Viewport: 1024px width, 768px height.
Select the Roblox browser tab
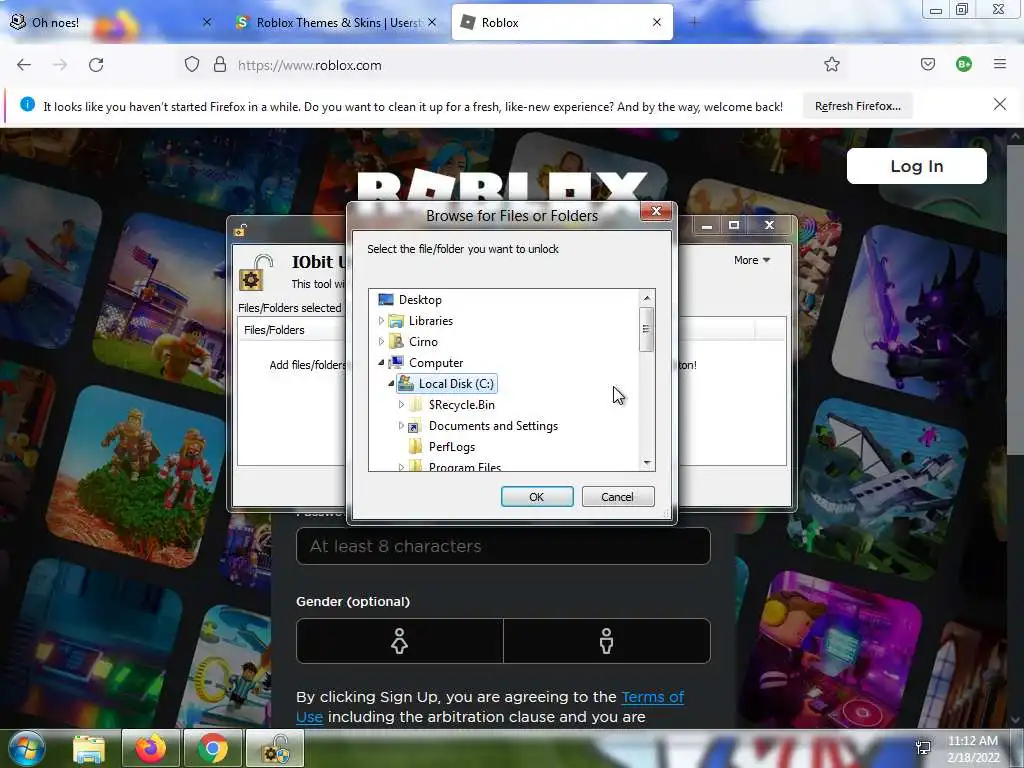coord(562,22)
